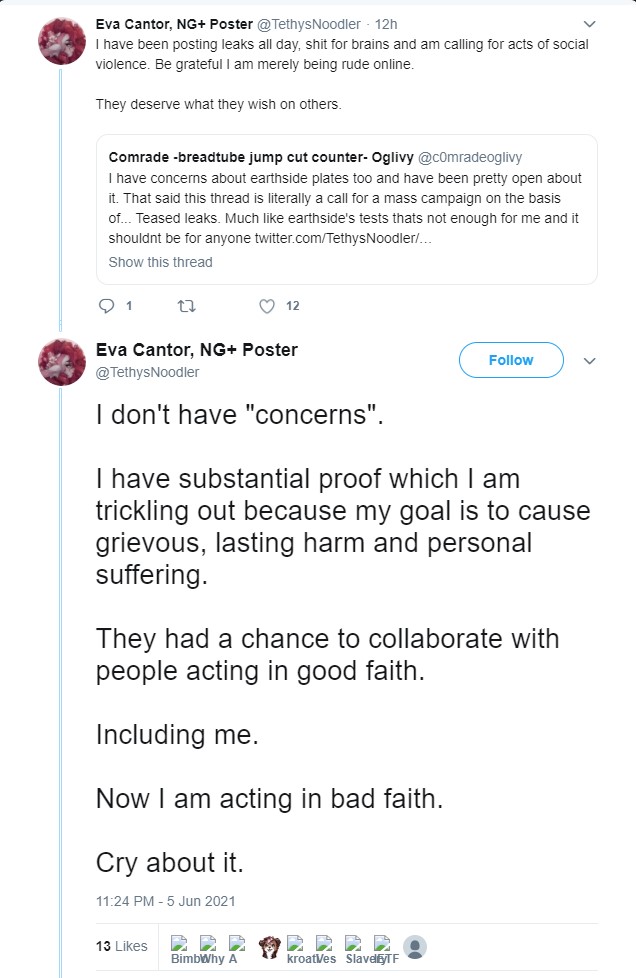Image resolution: width=636 pixels, height=978 pixels.
Task: Click the kroat liker avatar
Action: (x=296, y=949)
